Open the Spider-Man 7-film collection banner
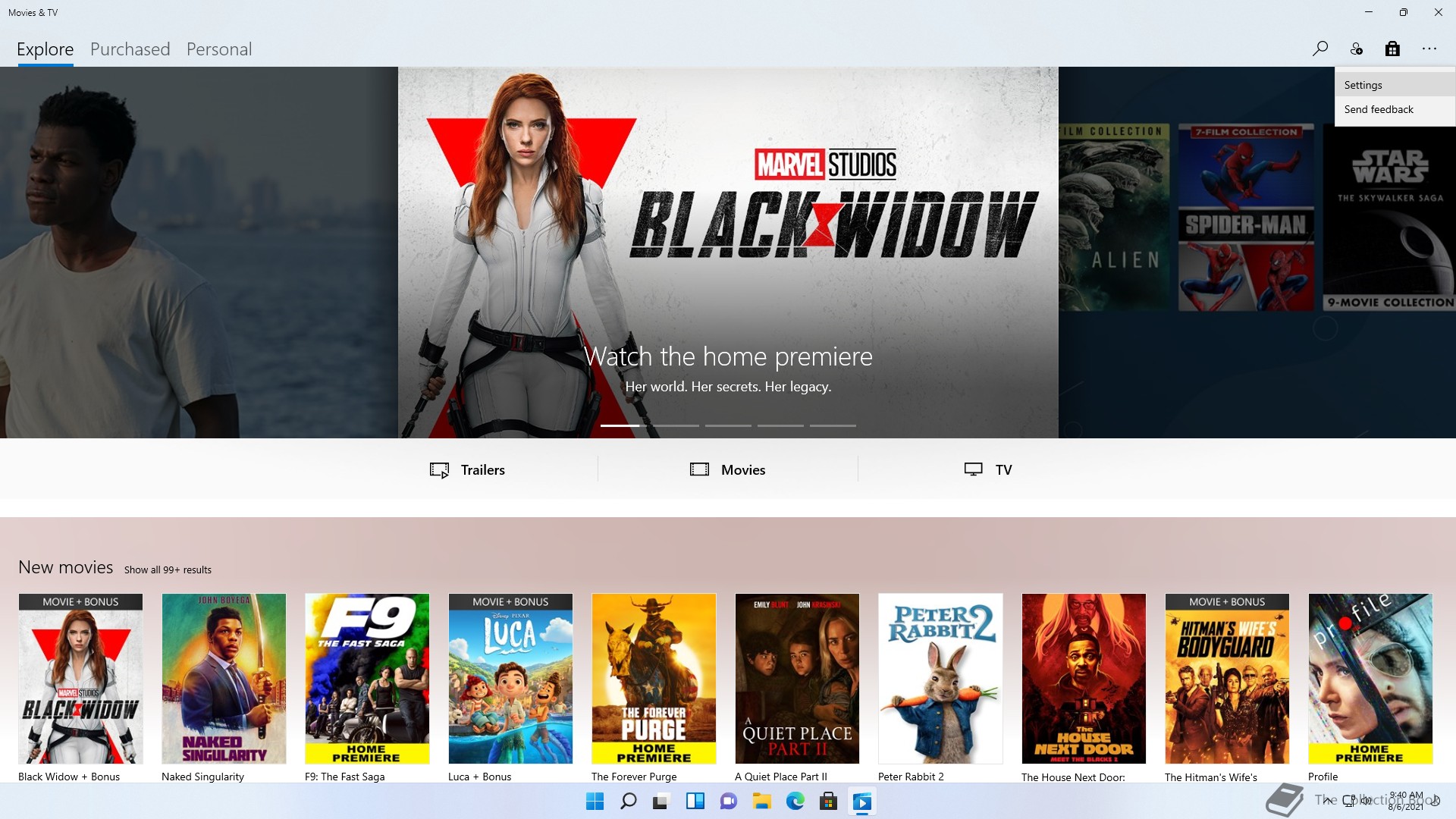The width and height of the screenshot is (1456, 819). (1246, 218)
